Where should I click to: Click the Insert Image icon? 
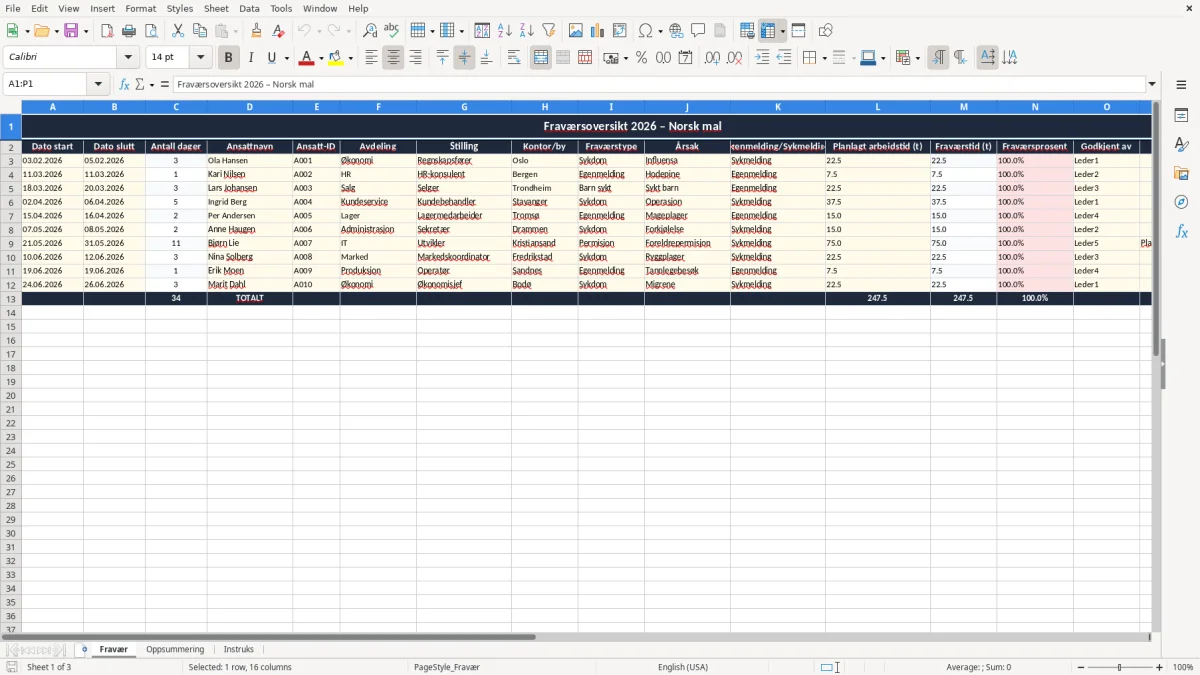[x=576, y=31]
